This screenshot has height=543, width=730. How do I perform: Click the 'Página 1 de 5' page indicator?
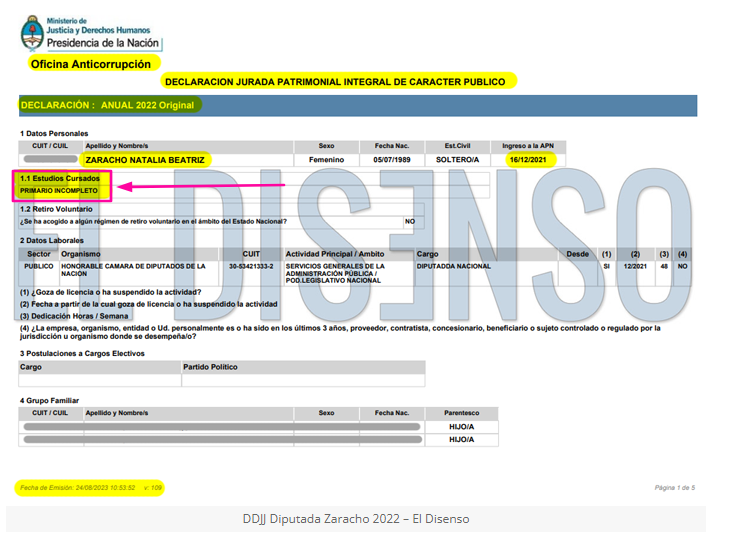coord(675,488)
